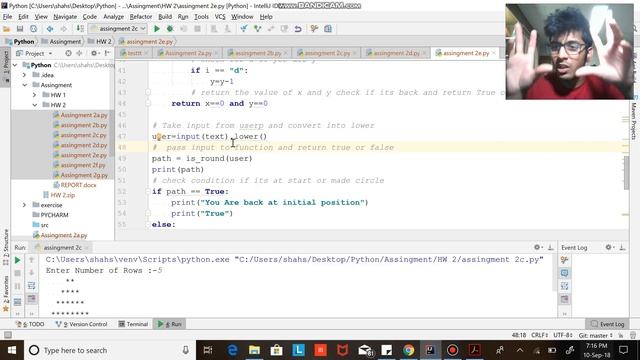Start debugging with the bug icon

pos(170,29)
